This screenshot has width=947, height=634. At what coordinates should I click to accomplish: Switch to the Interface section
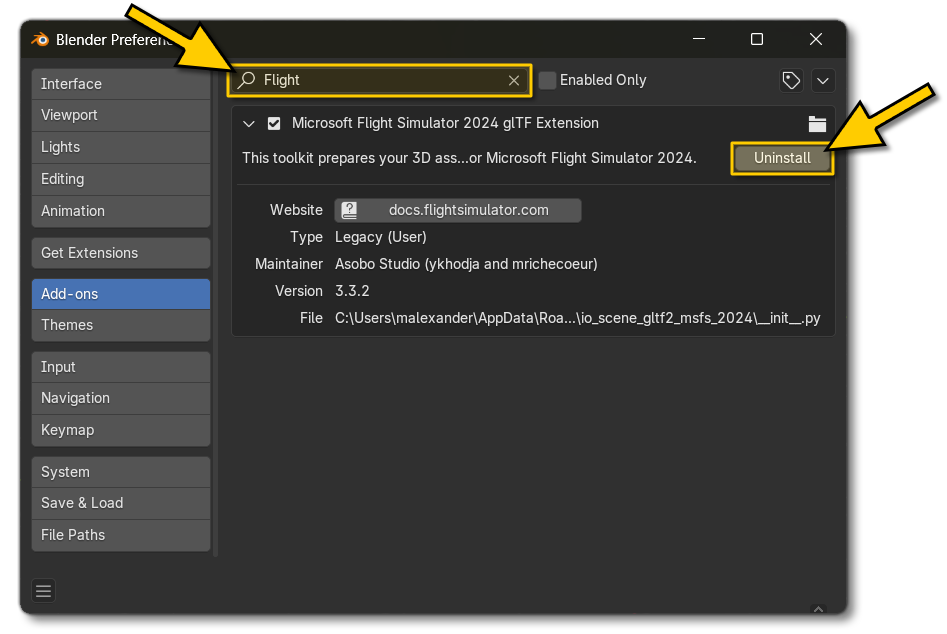point(120,84)
